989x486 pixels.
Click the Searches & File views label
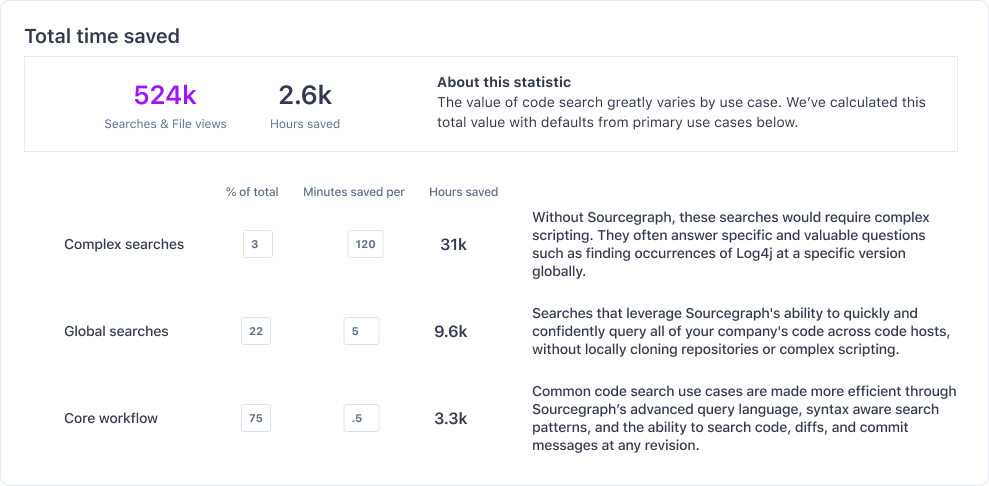point(165,124)
